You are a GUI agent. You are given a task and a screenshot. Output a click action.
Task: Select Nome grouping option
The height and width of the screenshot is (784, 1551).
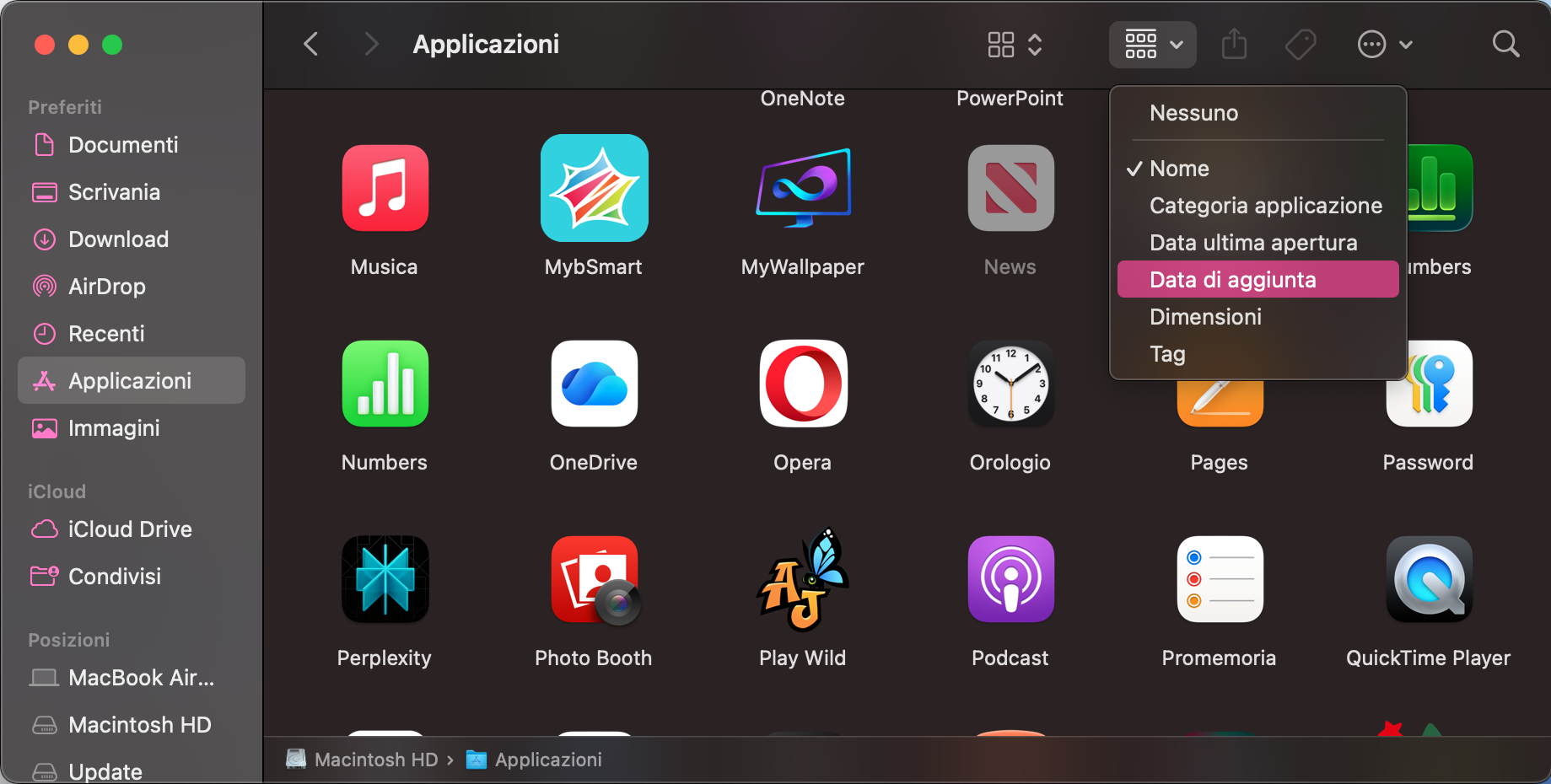[x=1257, y=169]
